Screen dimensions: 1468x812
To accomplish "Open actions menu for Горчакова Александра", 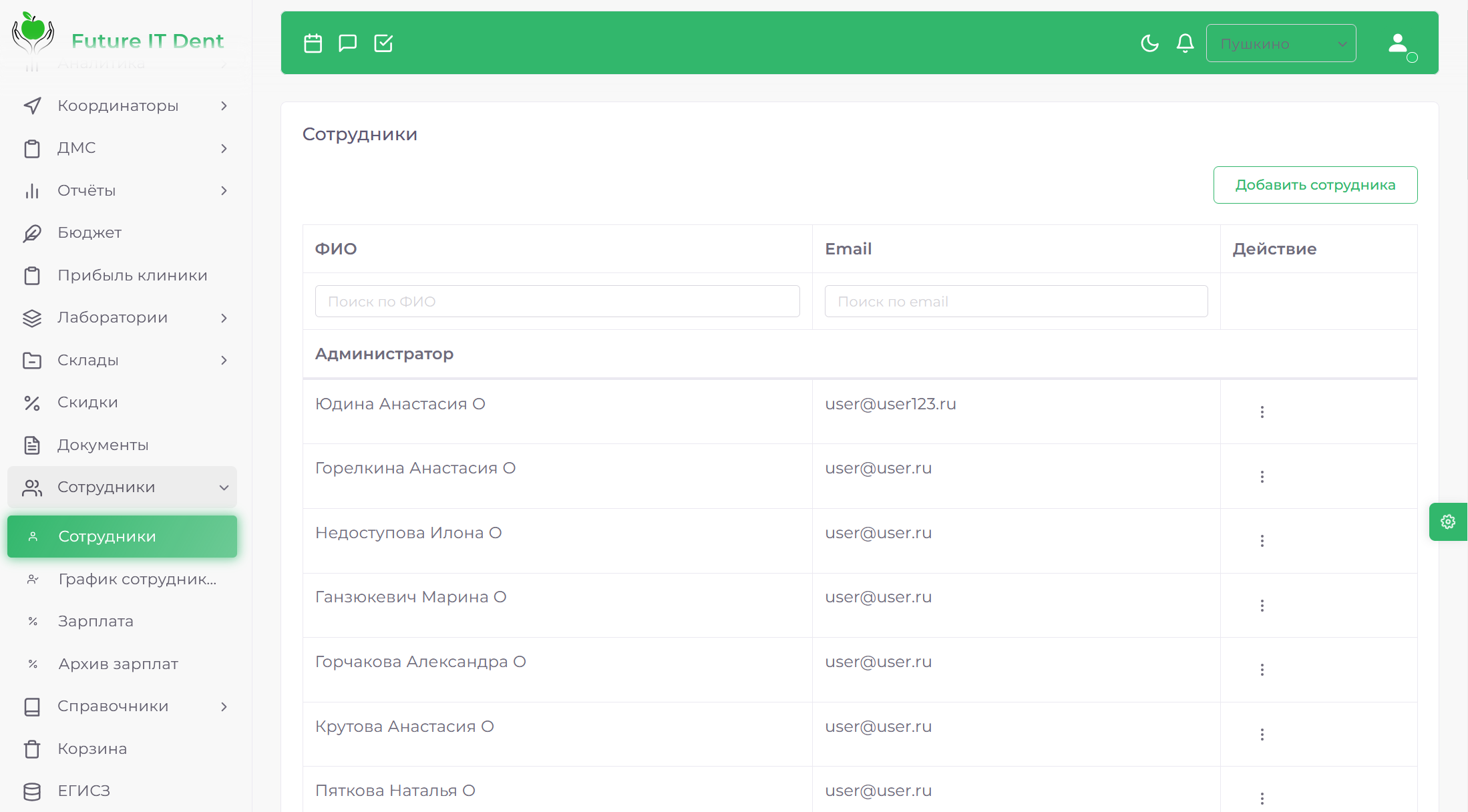I will pyautogui.click(x=1262, y=670).
